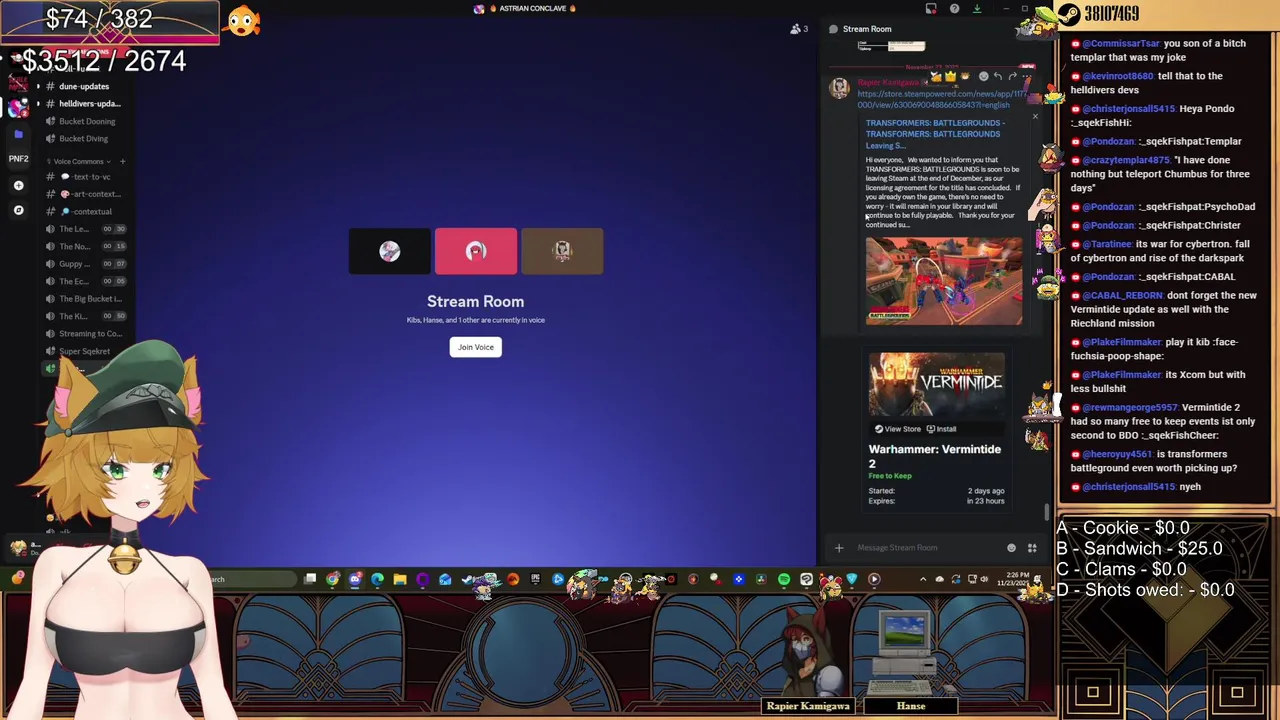Show hidden system tray icons
This screenshot has width=1280, height=720.
pos(923,579)
